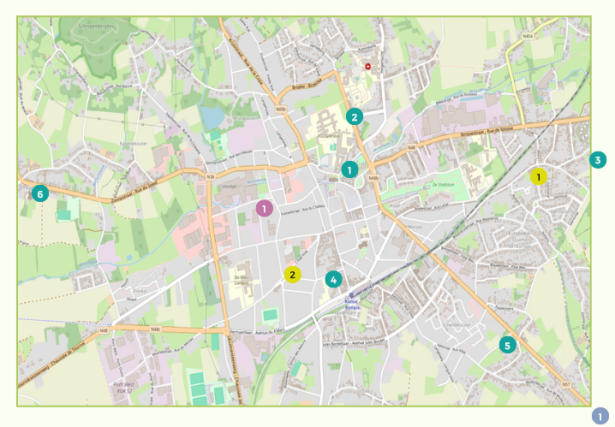Click the Ronse Renaix train station icon
This screenshot has height=427, width=615.
pyautogui.click(x=351, y=294)
